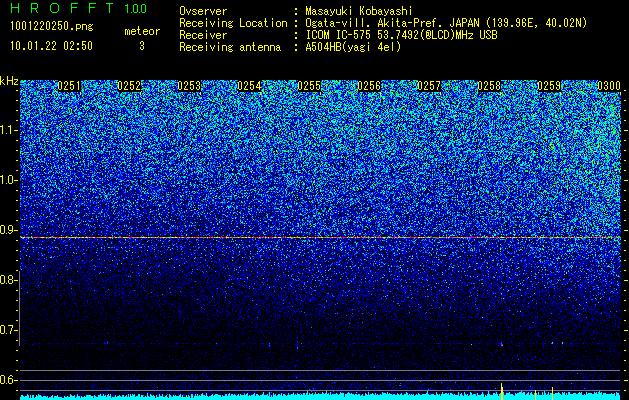Click the tallest yellow spike in bottom power graph

[502, 391]
